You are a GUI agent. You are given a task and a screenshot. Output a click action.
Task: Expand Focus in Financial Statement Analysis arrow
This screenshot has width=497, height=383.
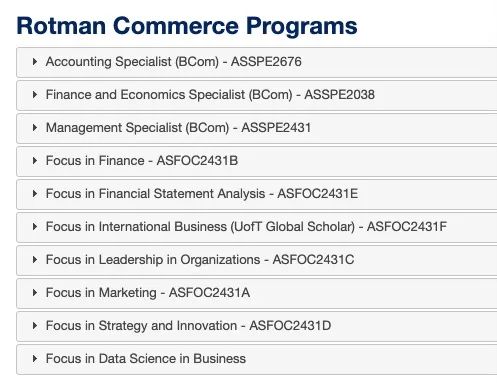(35, 194)
